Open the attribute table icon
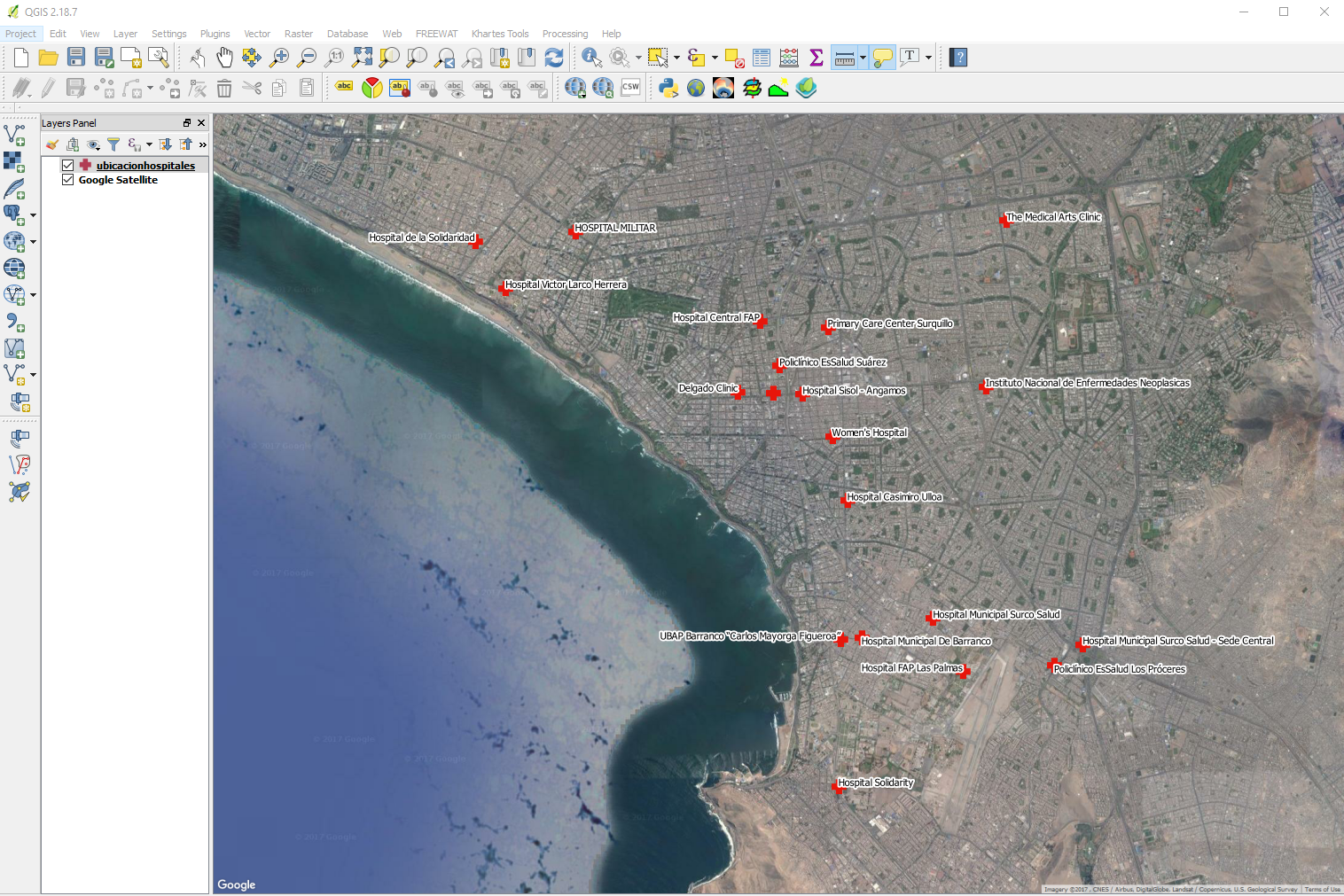Screen dimensions: 1344x896 (x=762, y=58)
